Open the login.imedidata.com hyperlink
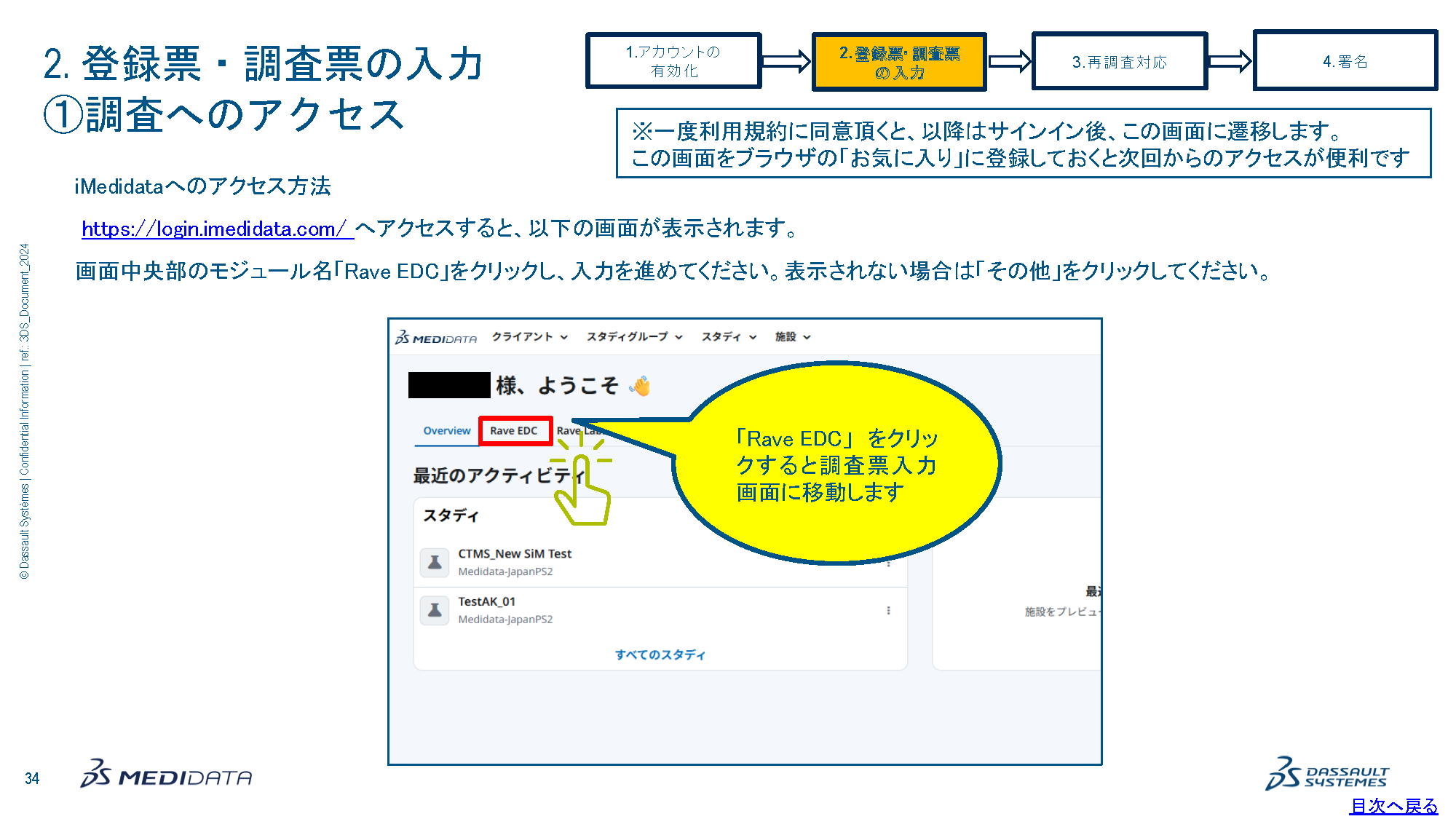This screenshot has width=1456, height=819. coord(217,229)
